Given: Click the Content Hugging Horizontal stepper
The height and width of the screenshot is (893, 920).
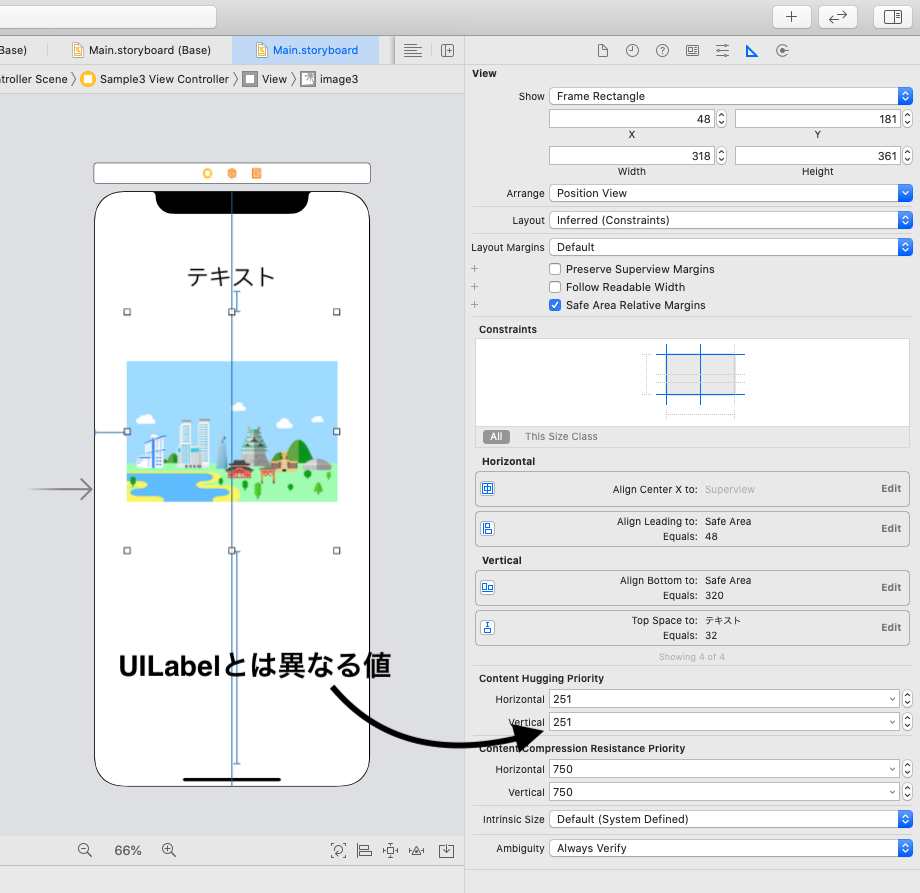Looking at the screenshot, I should (908, 699).
